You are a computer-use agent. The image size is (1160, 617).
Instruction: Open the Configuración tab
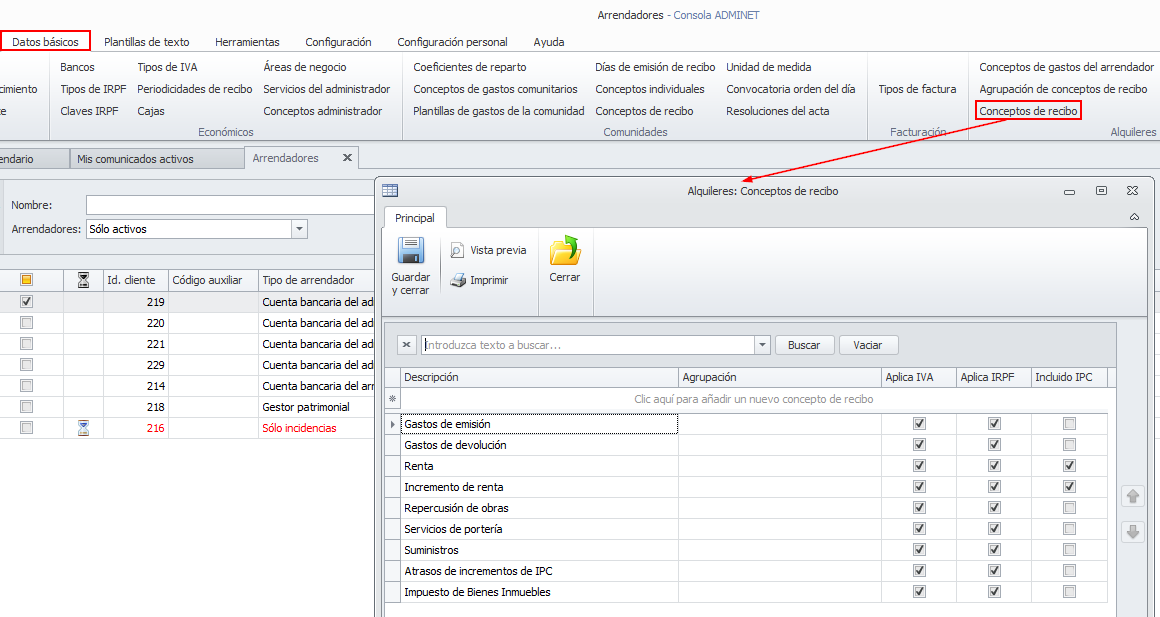(338, 42)
